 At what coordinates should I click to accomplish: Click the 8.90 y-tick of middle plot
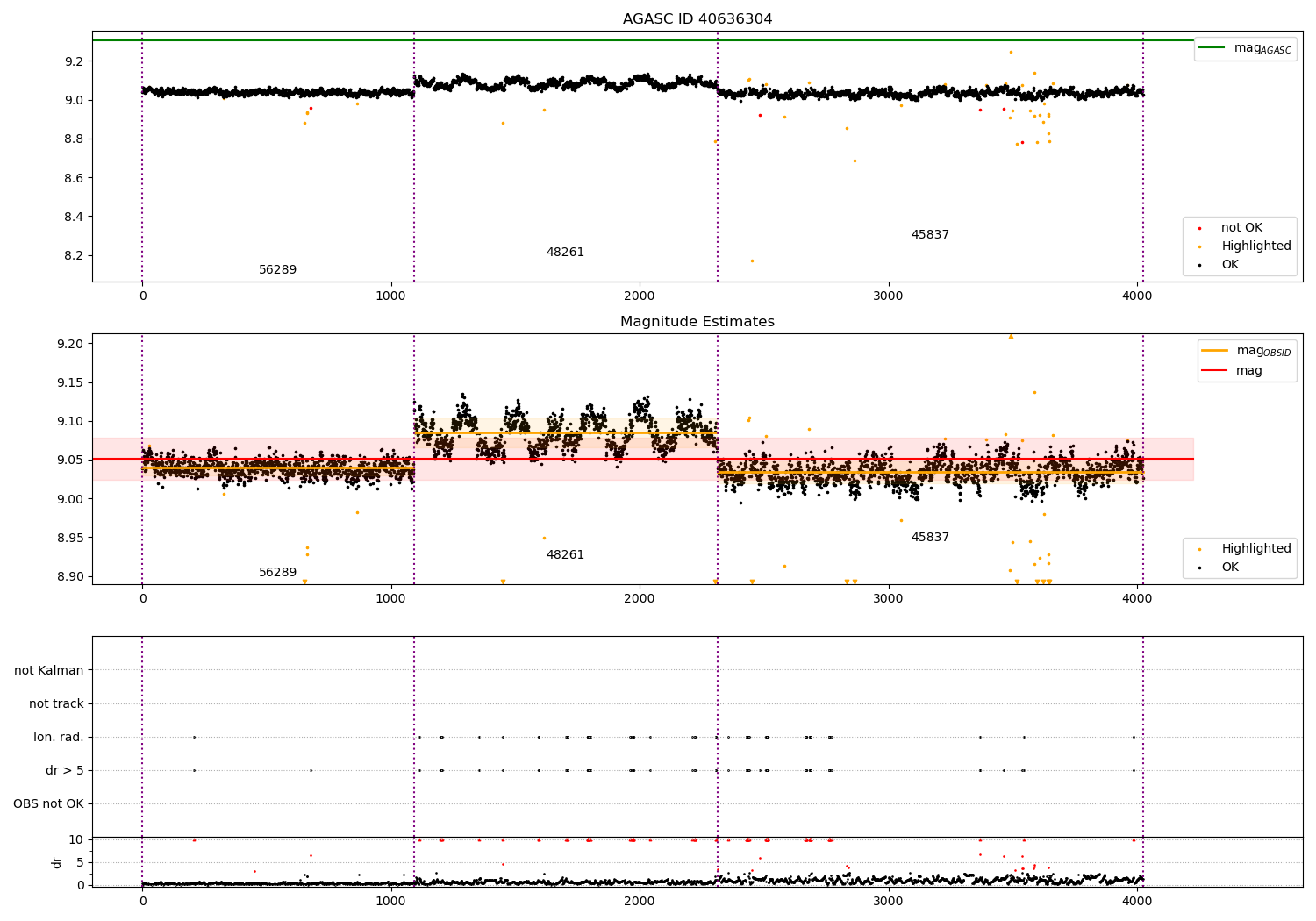(x=70, y=577)
